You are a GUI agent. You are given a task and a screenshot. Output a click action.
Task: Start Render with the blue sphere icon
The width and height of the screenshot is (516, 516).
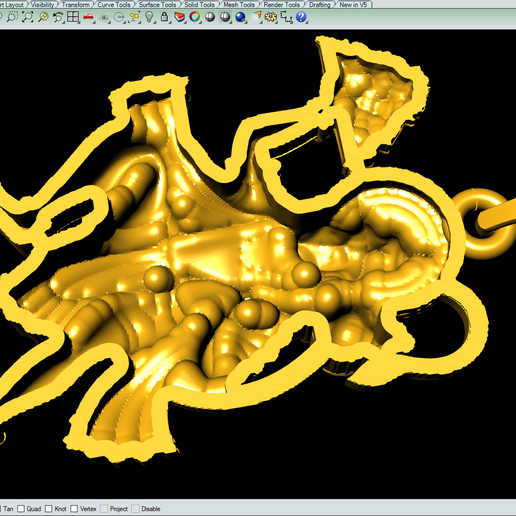240,17
